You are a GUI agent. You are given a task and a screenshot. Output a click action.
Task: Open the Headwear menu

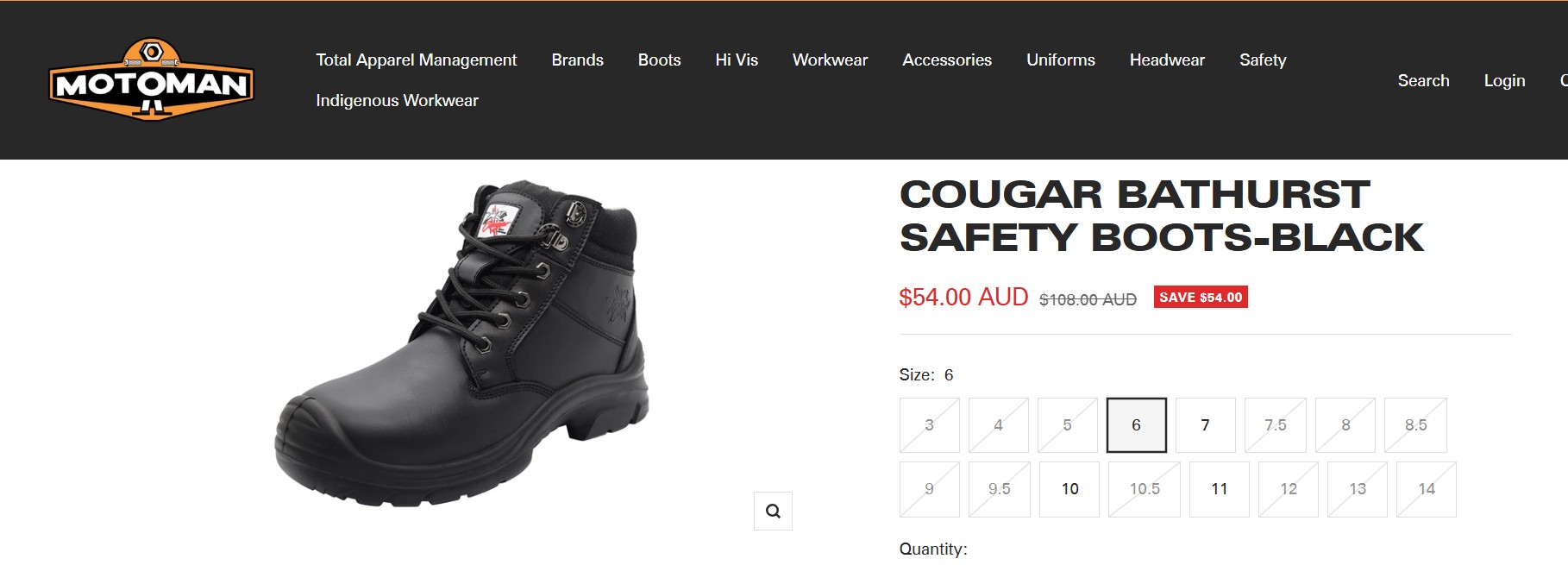[x=1167, y=60]
